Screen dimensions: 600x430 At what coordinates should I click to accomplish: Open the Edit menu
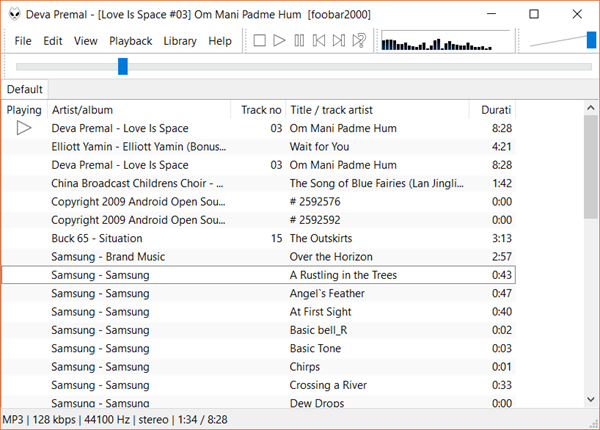[53, 41]
